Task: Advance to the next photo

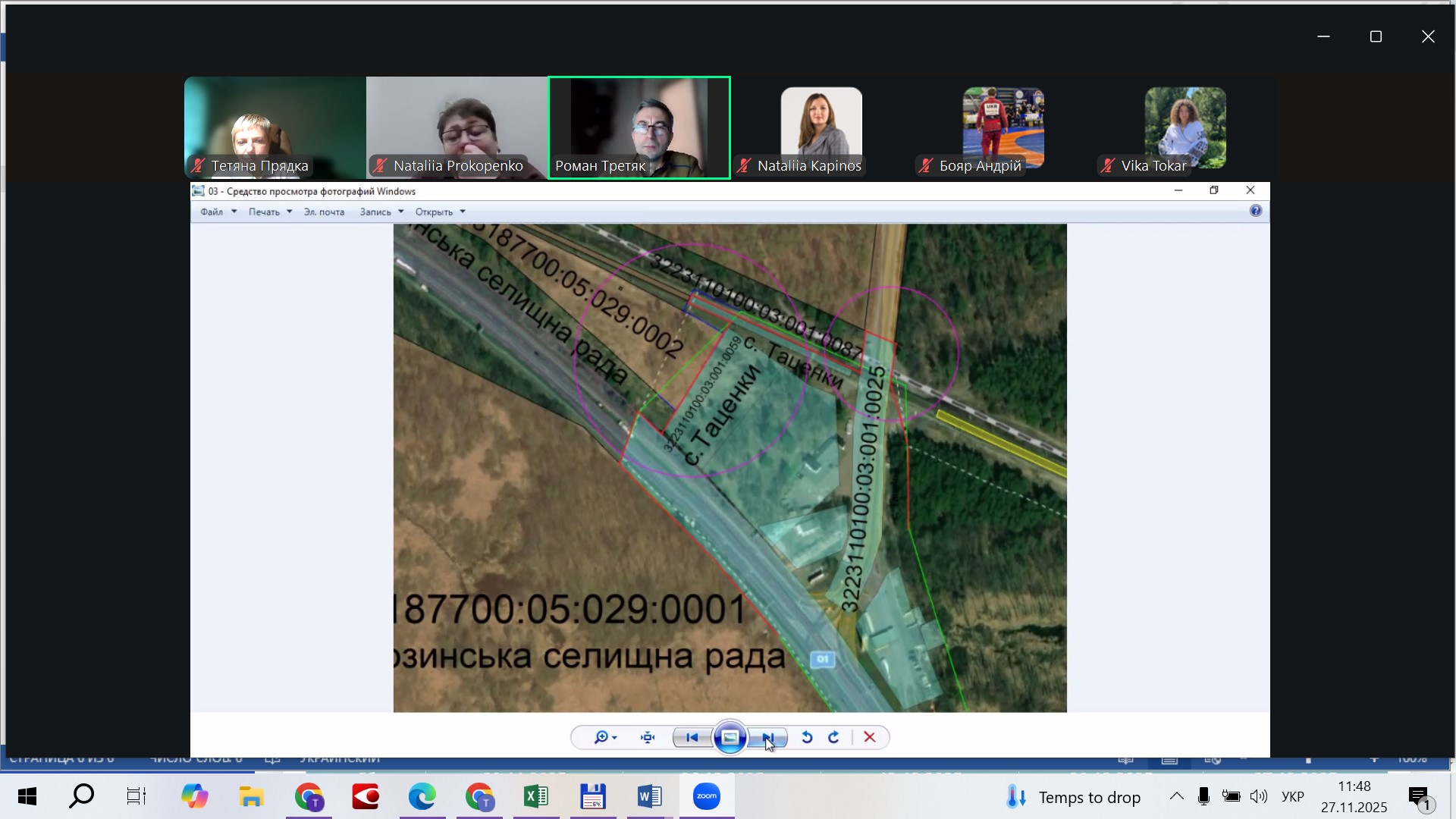Action: click(x=768, y=737)
